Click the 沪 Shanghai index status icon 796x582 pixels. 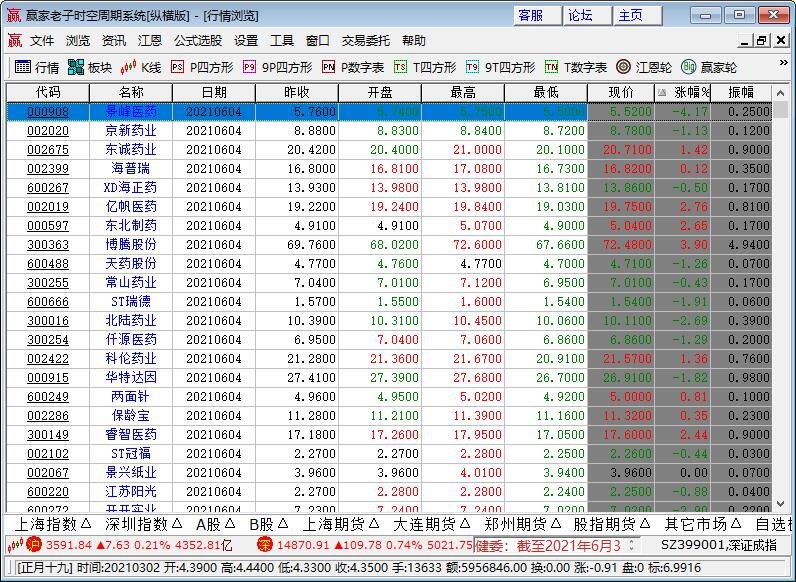(34, 545)
